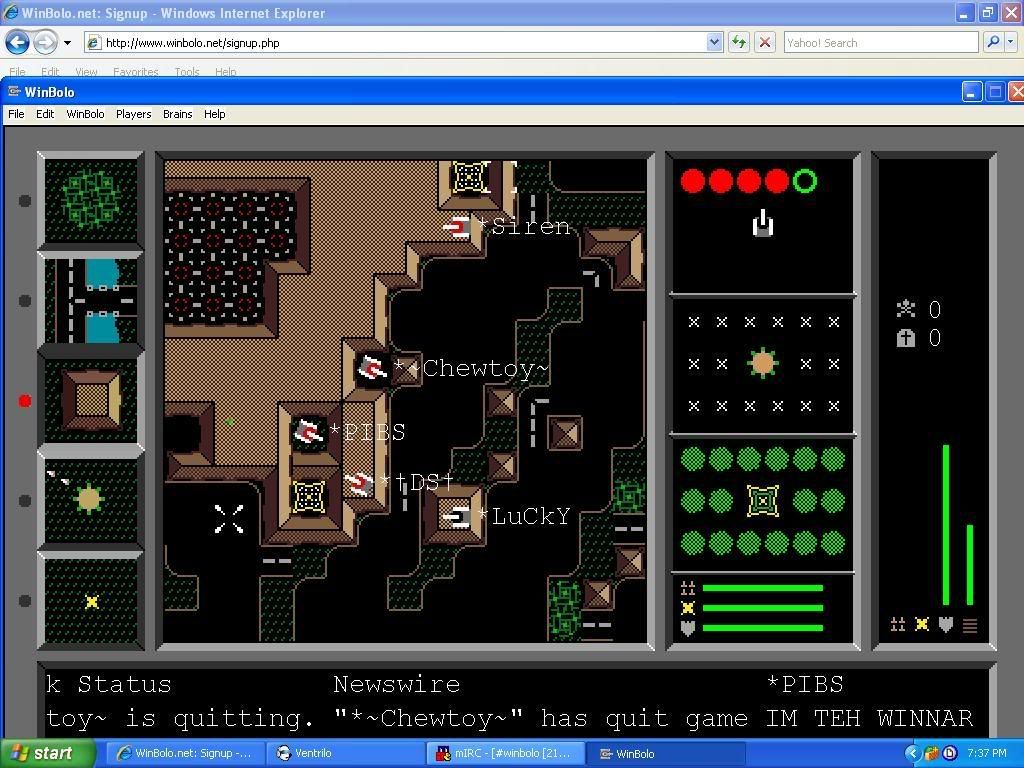Click the crosshair gunsight on the map
The image size is (1024, 768).
click(229, 518)
